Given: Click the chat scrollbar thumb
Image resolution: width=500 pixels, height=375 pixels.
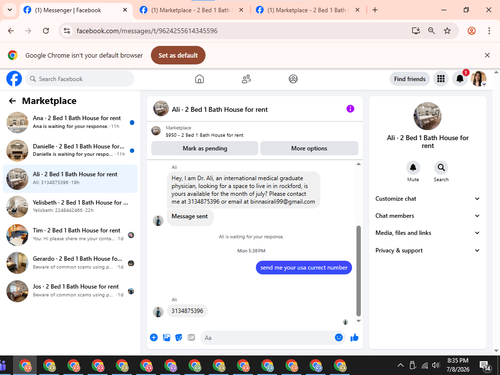Looking at the screenshot, I should (359, 271).
